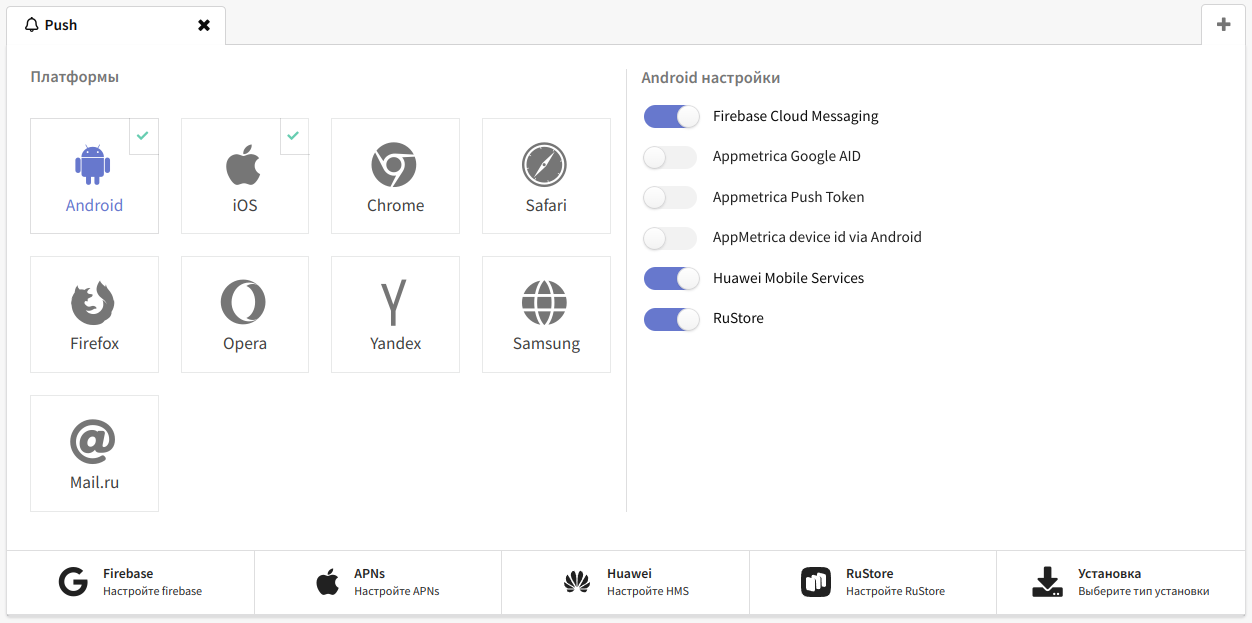Choose the Opera platform icon
The image size is (1252, 623).
[244, 303]
